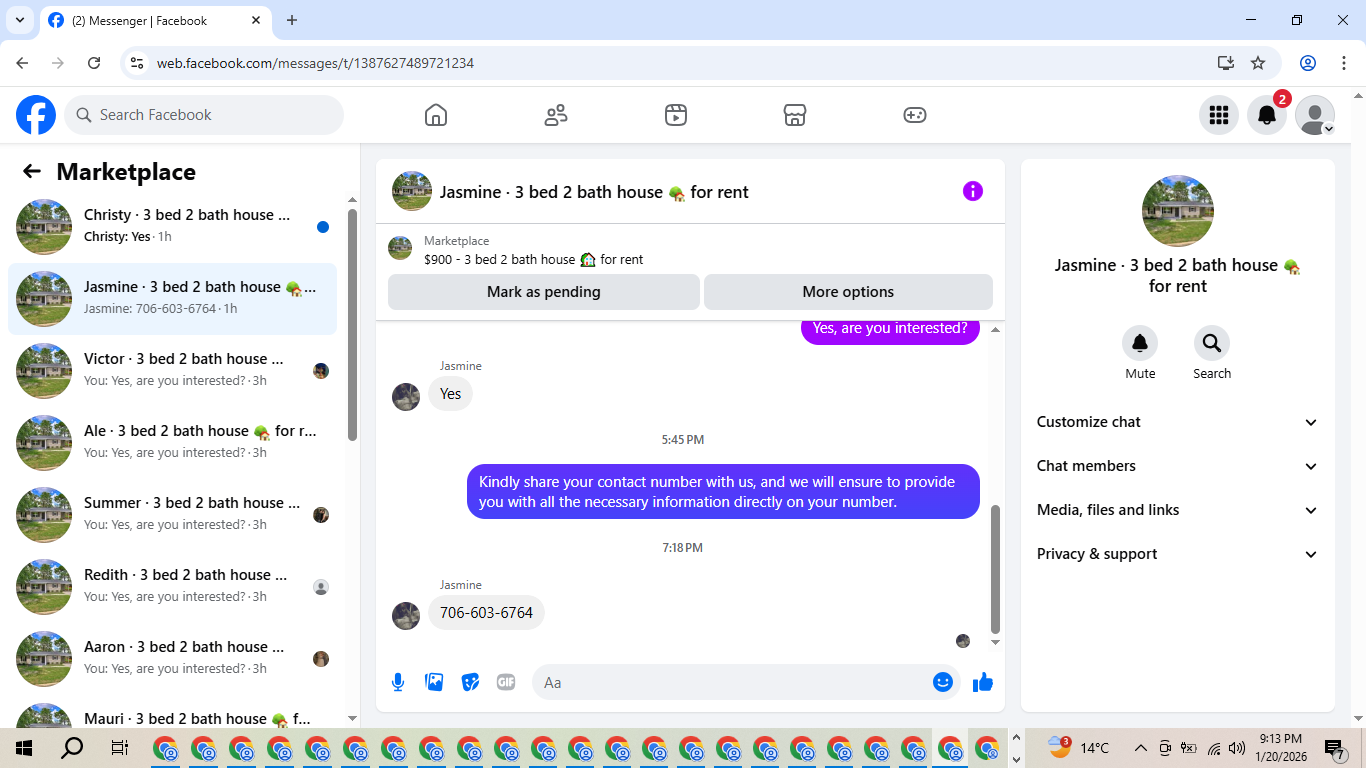The image size is (1366, 768).
Task: Open the weather widget showing 14°C
Action: click(x=1078, y=747)
